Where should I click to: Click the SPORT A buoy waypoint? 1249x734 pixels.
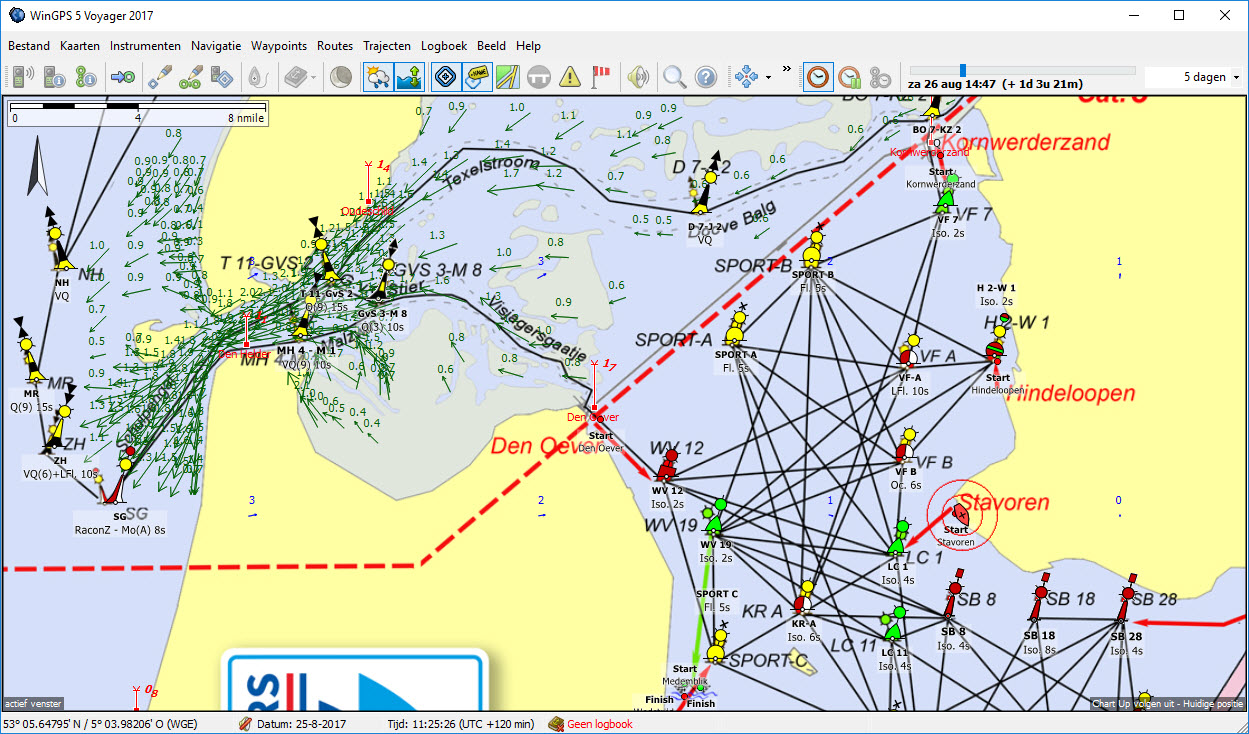(x=736, y=328)
